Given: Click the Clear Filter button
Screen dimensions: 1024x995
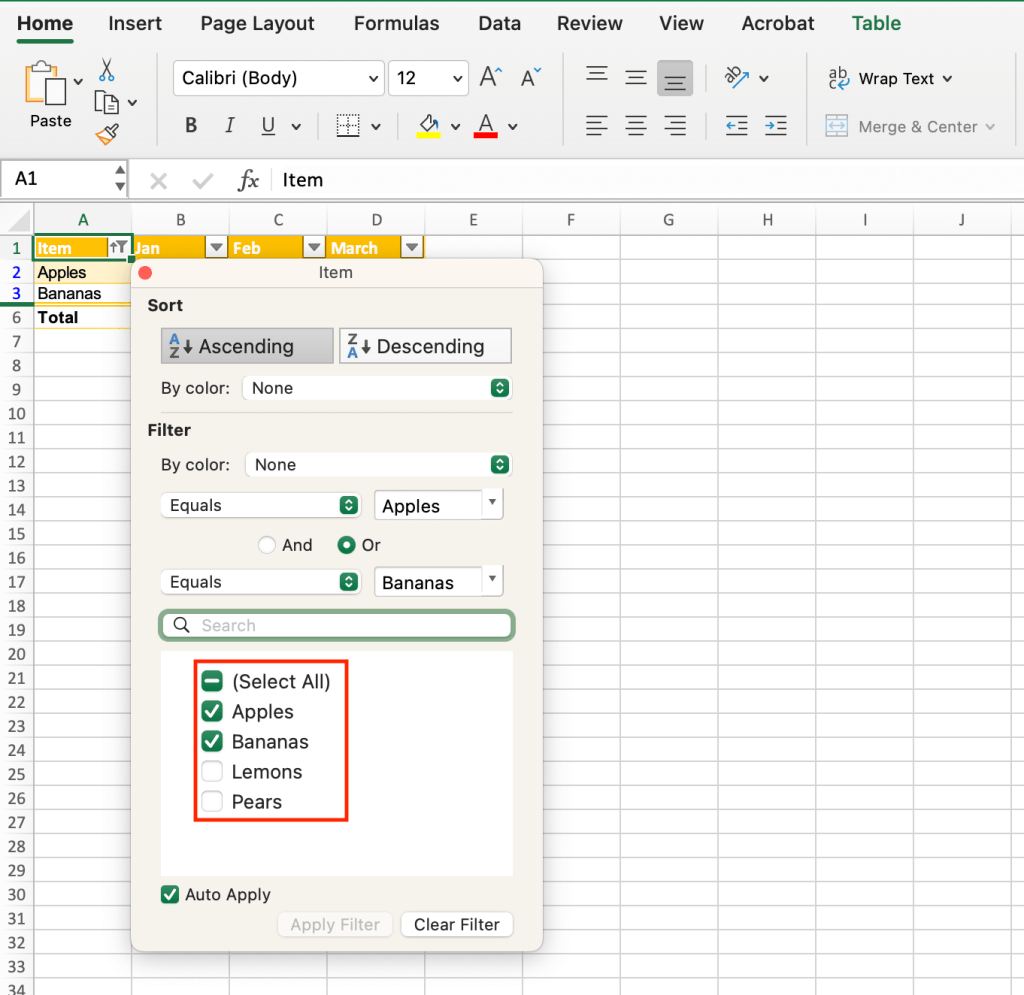Looking at the screenshot, I should [456, 924].
